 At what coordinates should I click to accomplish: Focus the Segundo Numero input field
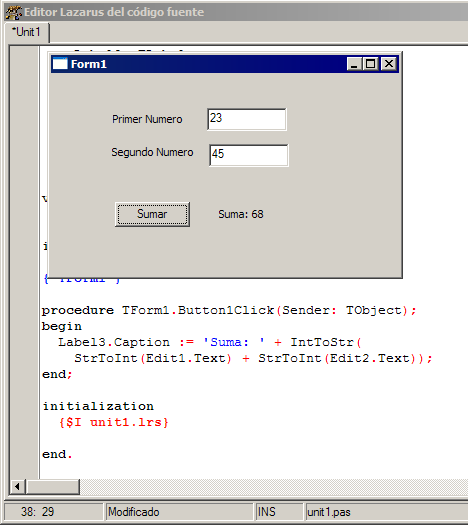coord(248,155)
